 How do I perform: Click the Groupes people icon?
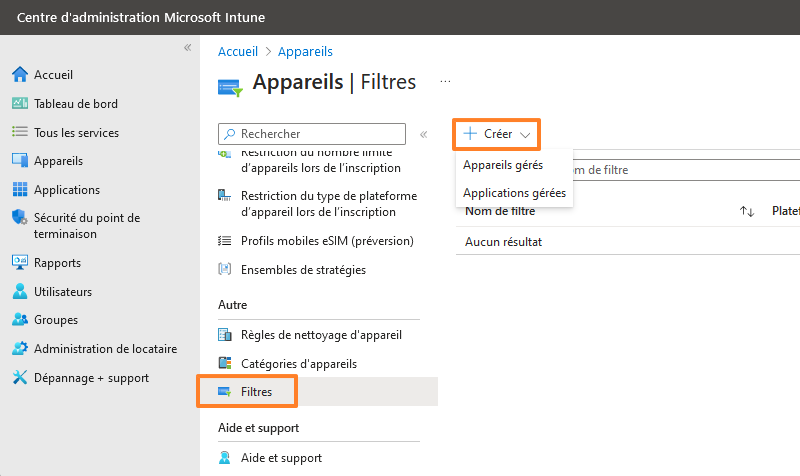20,320
